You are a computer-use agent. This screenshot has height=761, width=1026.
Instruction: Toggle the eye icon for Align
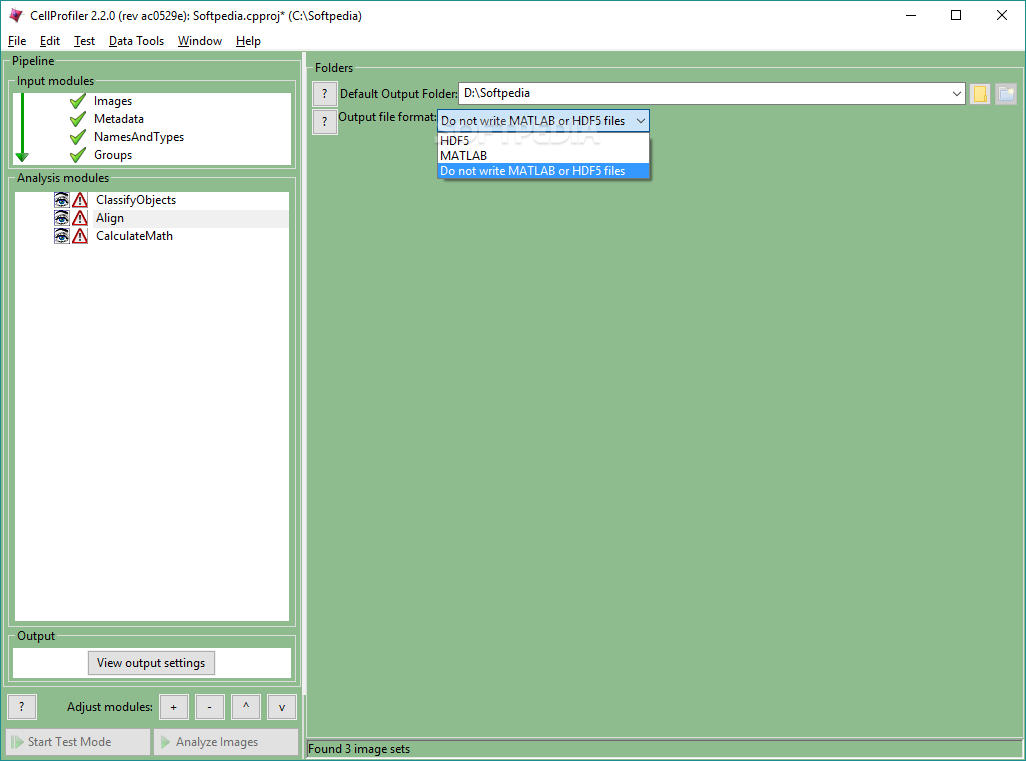[62, 218]
